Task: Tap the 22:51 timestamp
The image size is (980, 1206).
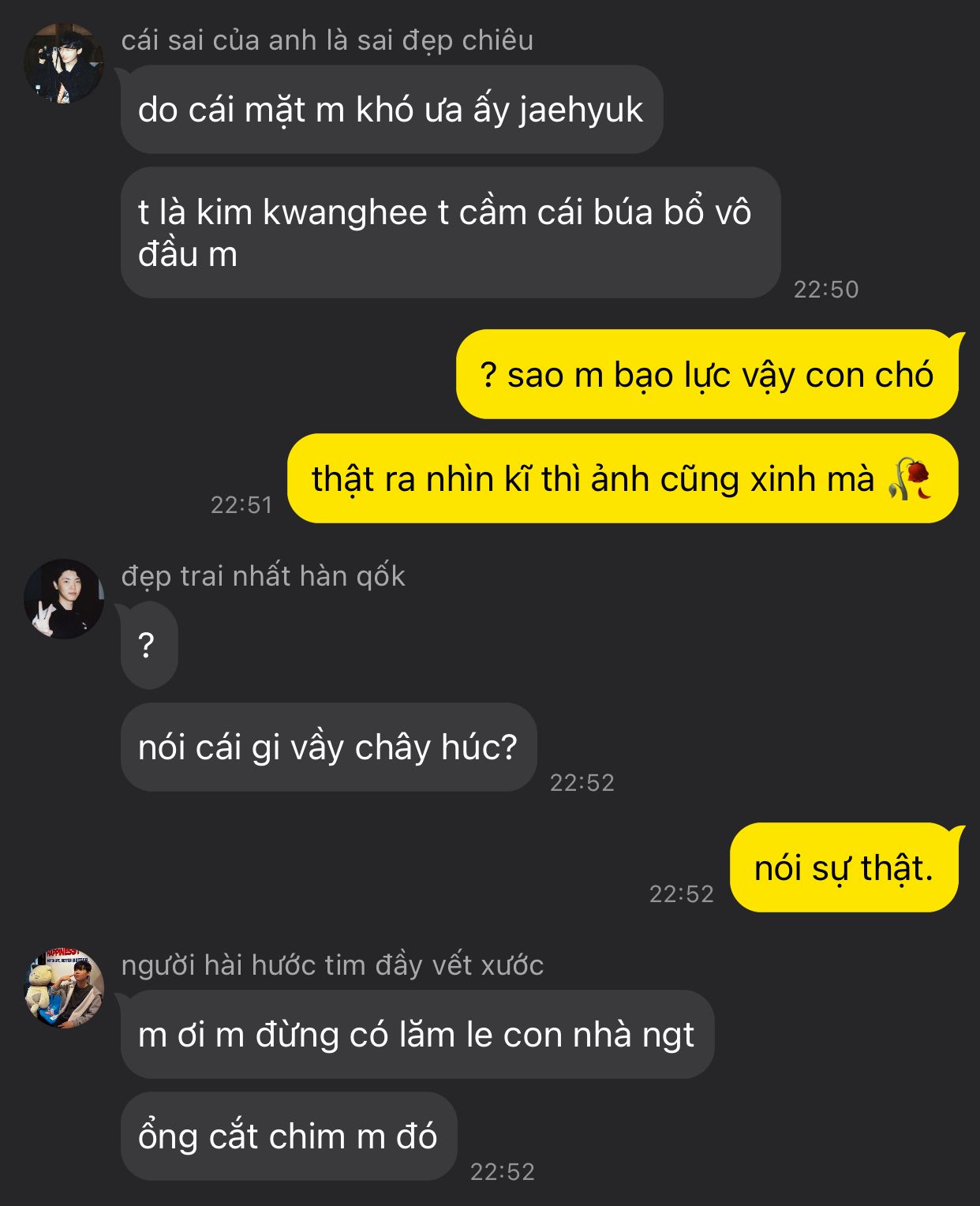Action: pyautogui.click(x=241, y=504)
